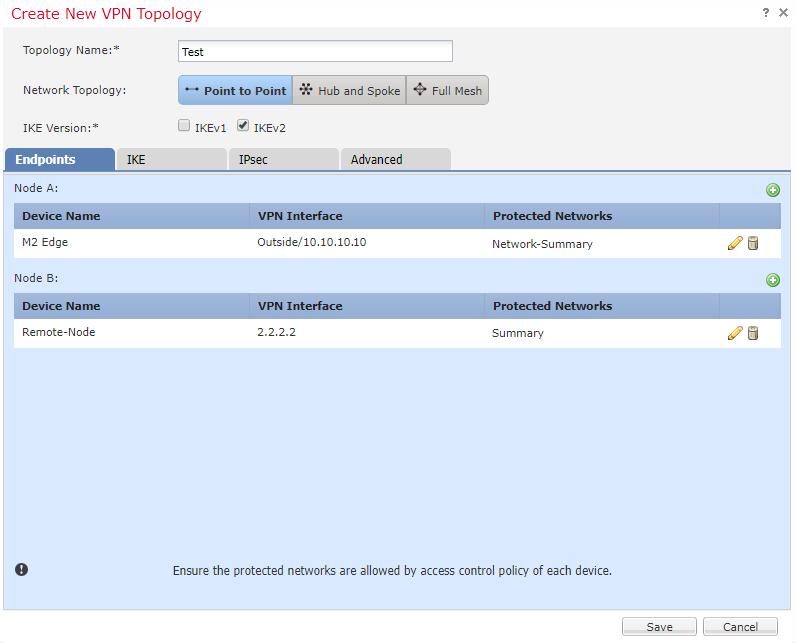Click the Outside/10.10.10.10 interface cell
The width and height of the screenshot is (796, 643).
pyautogui.click(x=367, y=243)
